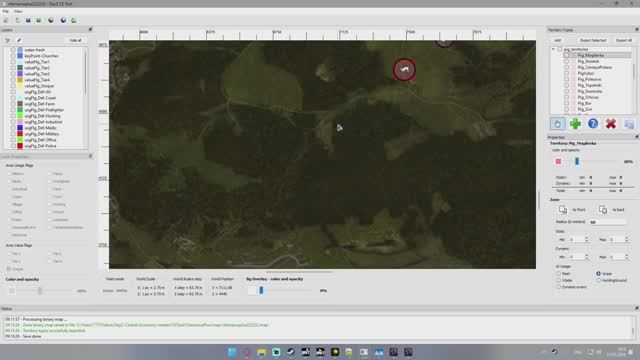Toggle usgFlg_Def-Police layer checkbox
This screenshot has width=640, height=360.
point(13,146)
